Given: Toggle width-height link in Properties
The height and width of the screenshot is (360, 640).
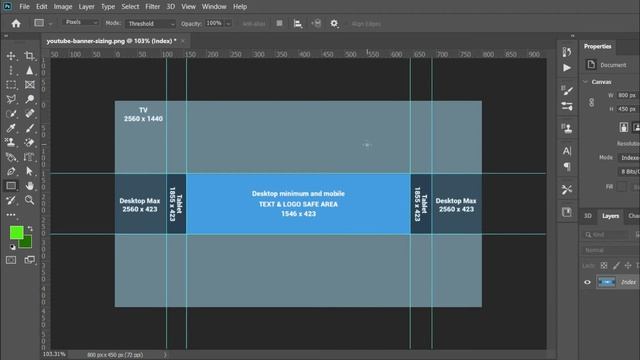Looking at the screenshot, I should 591,102.
